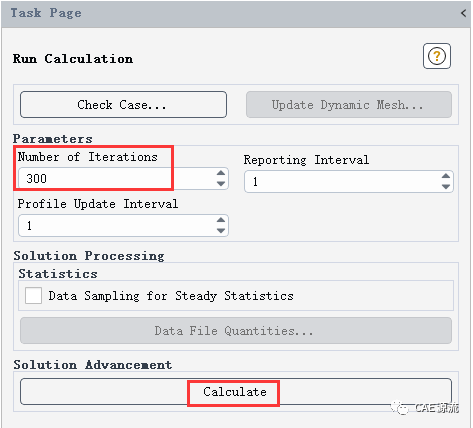Decrease Reporting Interval using down arrow
Image resolution: width=473 pixels, height=428 pixels.
point(446,187)
